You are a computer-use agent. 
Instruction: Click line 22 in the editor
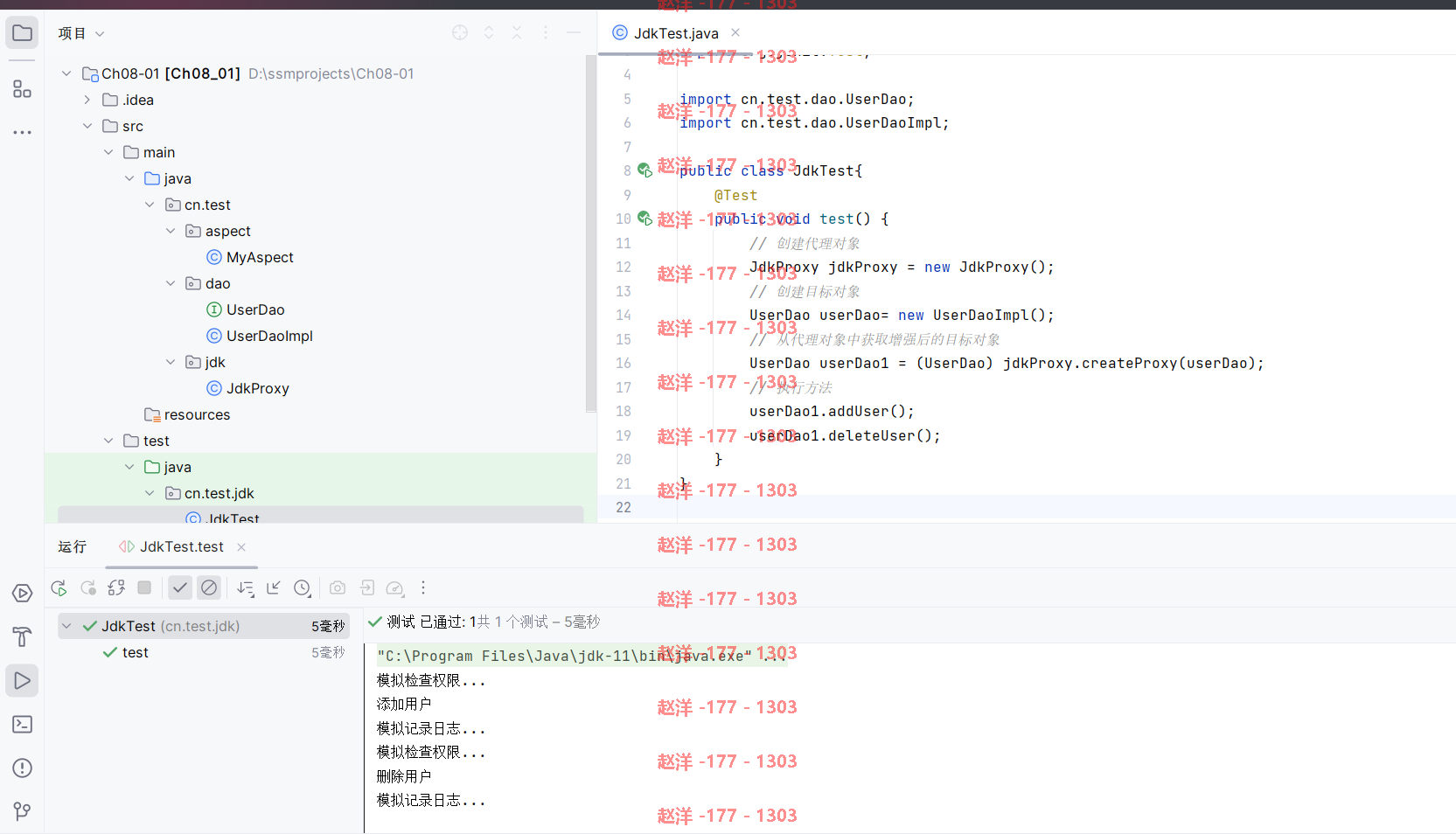1028,507
